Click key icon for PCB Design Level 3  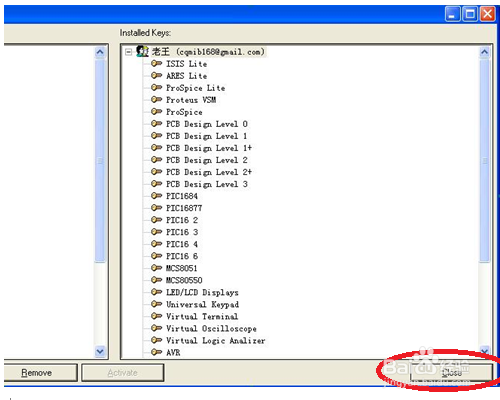tap(156, 184)
